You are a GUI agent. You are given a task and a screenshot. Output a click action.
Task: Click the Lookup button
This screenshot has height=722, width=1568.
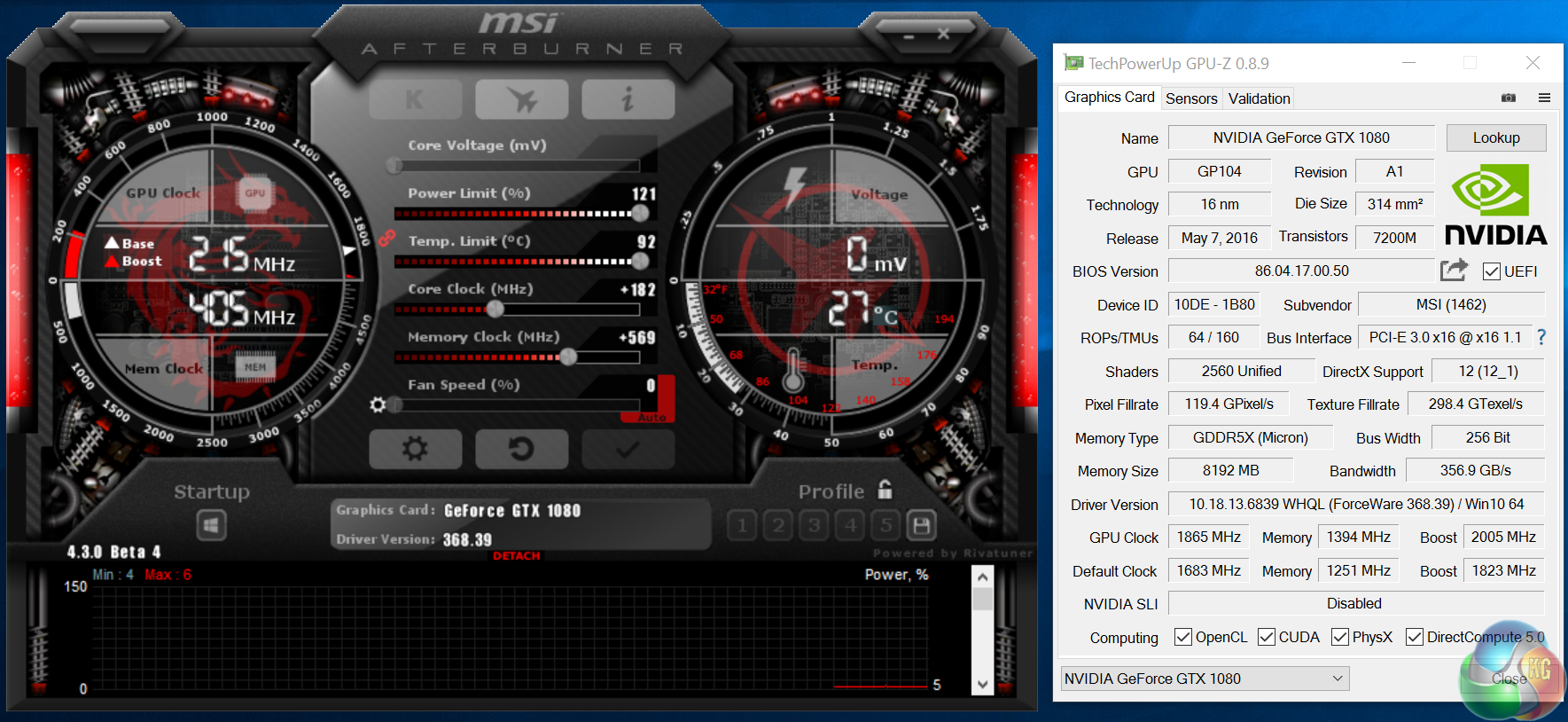1495,137
